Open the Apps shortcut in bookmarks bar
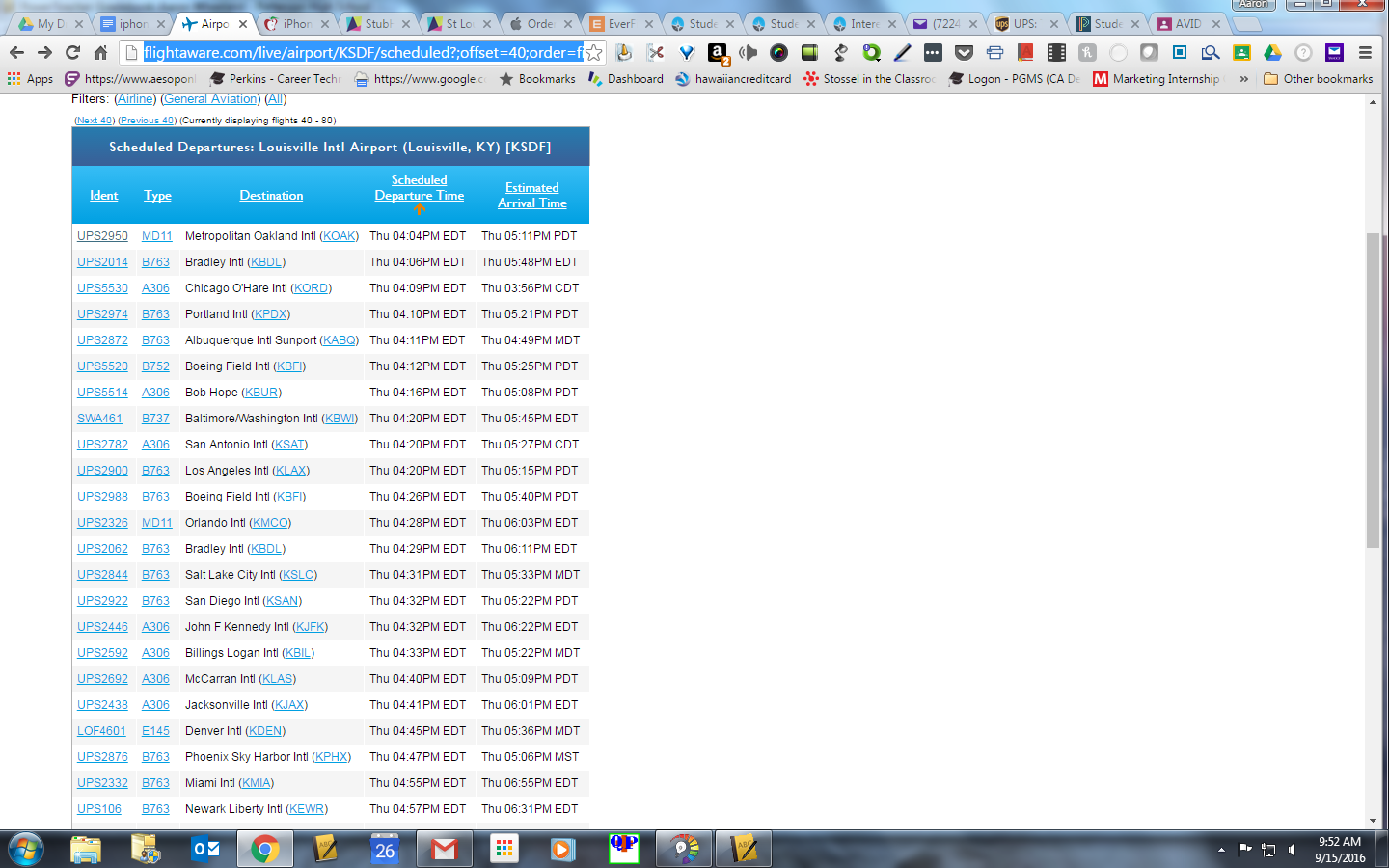The image size is (1389, 868). tap(30, 79)
